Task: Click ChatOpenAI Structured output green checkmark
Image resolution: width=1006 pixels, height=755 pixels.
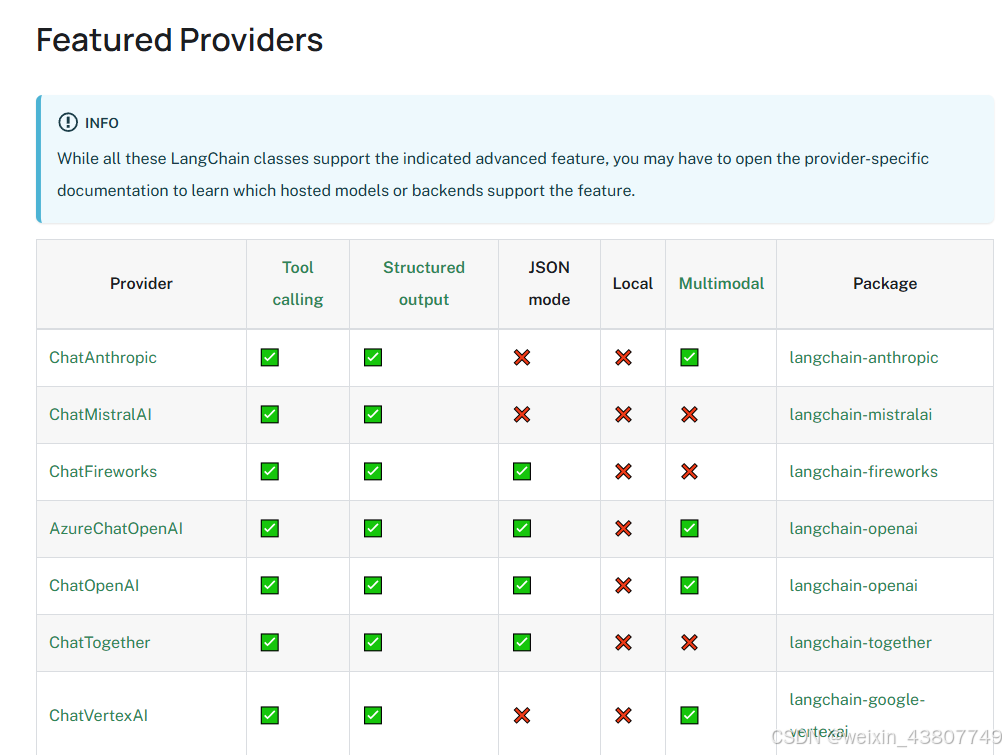Action: pos(373,586)
